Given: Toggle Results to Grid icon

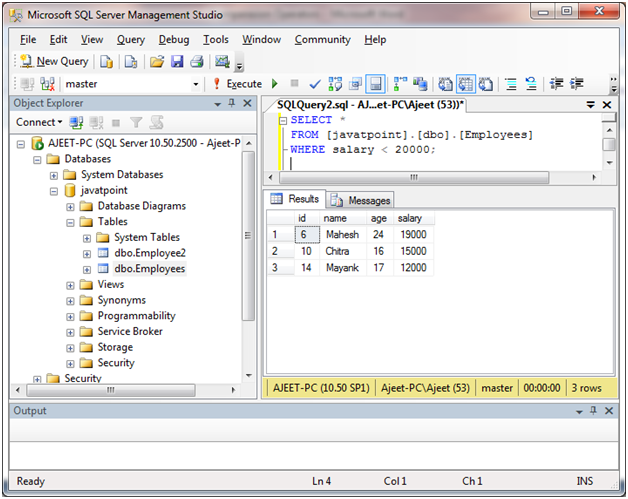Looking at the screenshot, I should click(x=465, y=84).
